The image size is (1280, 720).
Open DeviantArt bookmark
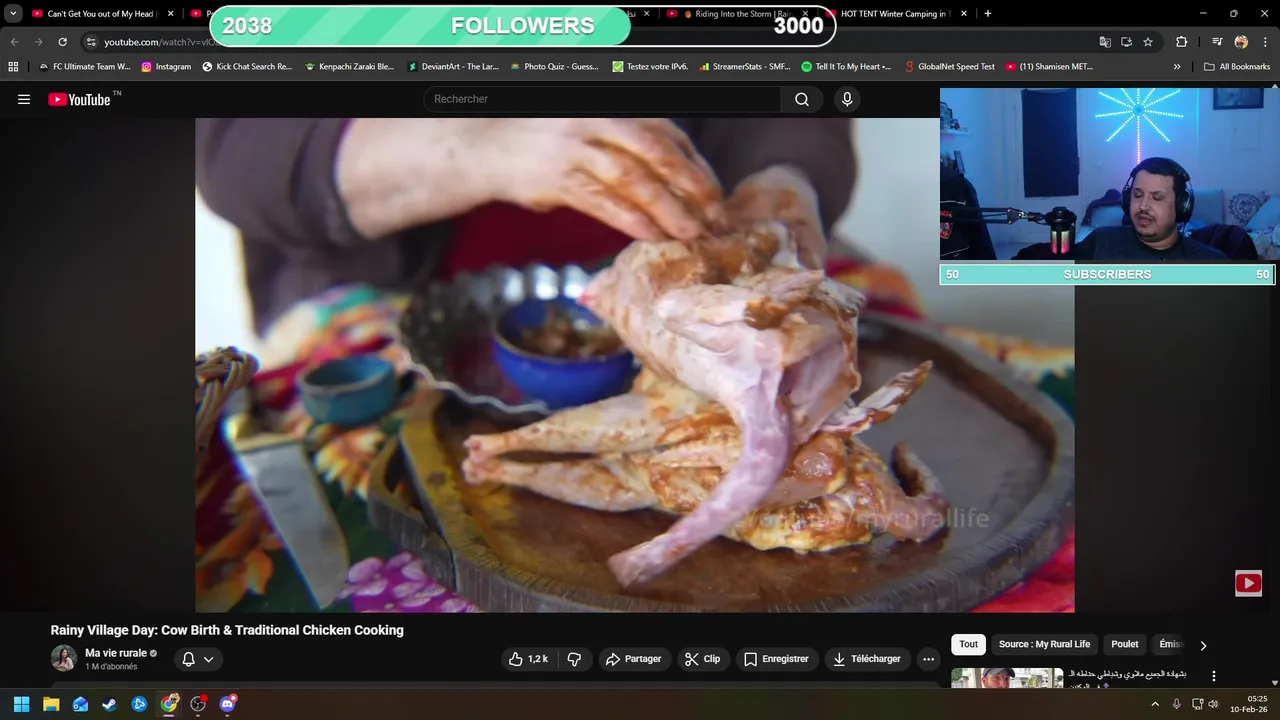[x=453, y=67]
